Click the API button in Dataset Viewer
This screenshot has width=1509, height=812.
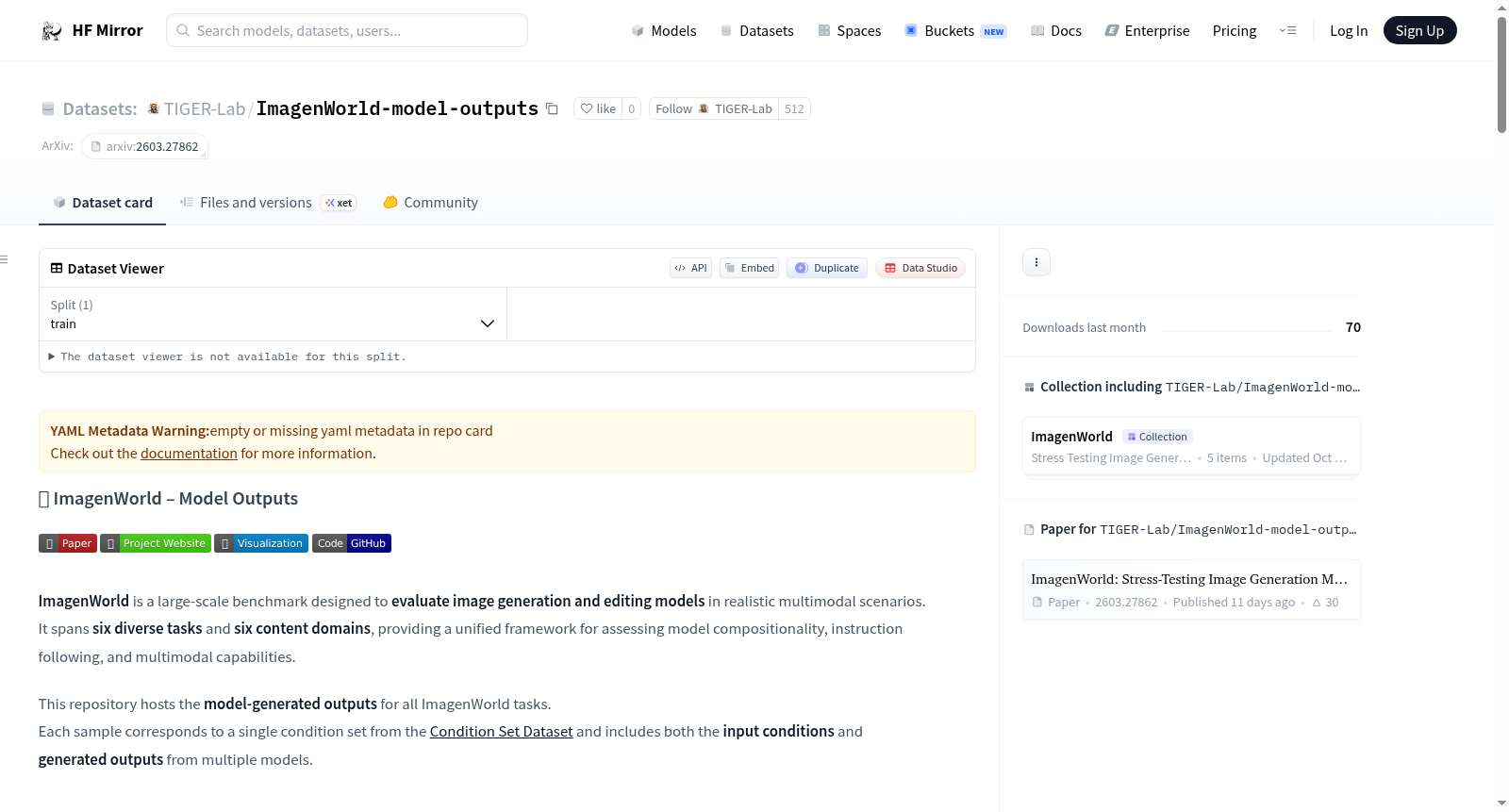pyautogui.click(x=690, y=268)
